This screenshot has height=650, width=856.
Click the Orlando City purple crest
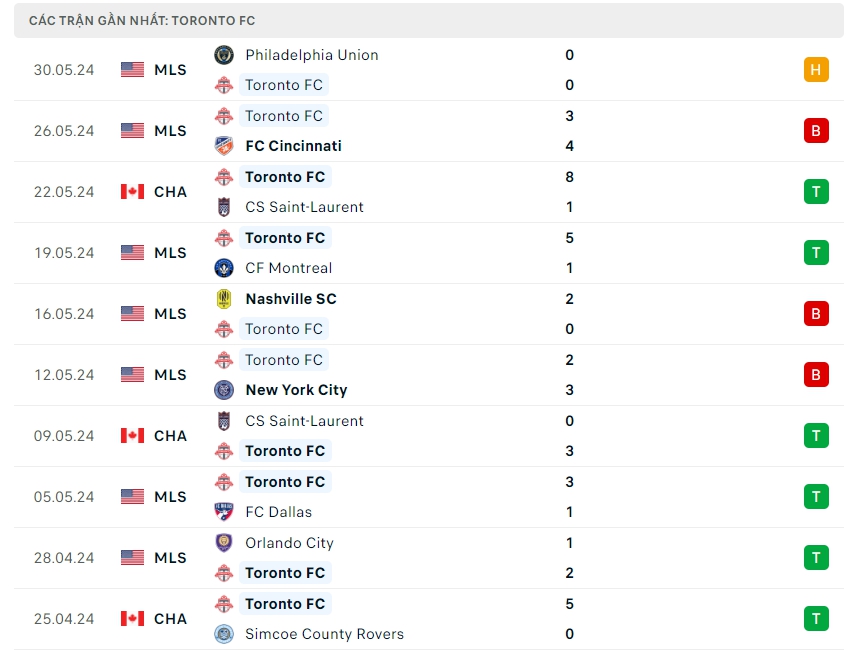[x=224, y=543]
